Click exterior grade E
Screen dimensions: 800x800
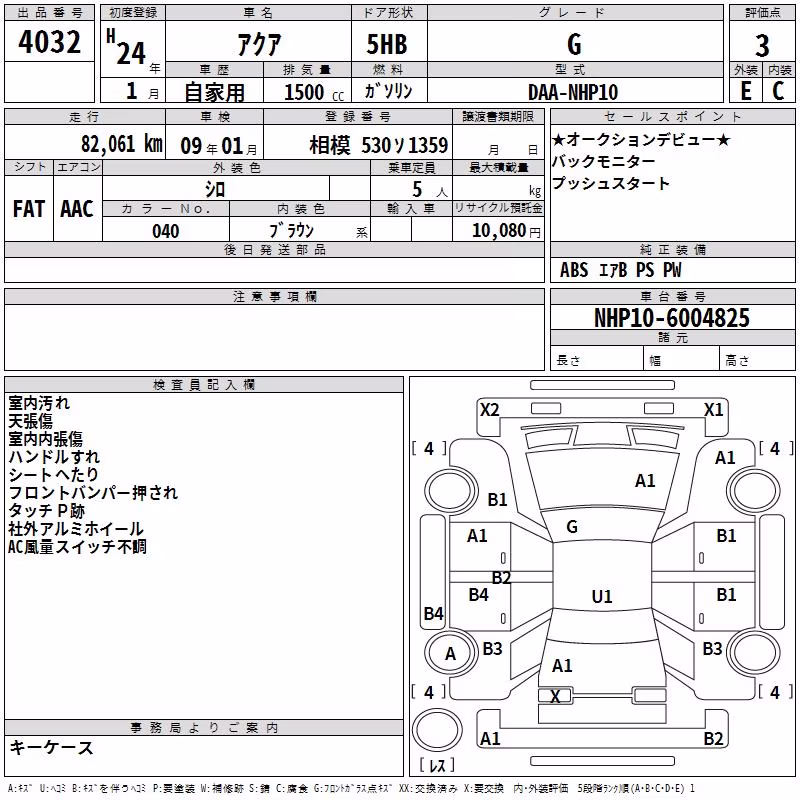[x=746, y=91]
